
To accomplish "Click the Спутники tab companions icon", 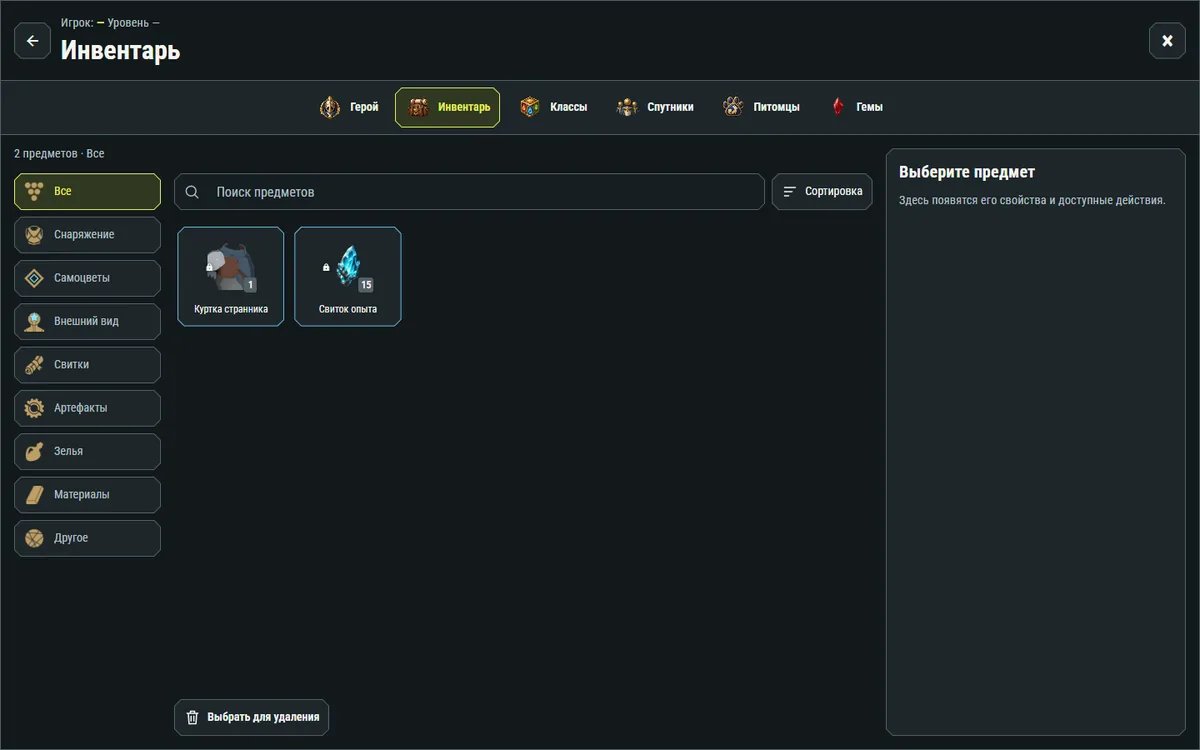I will click(627, 107).
